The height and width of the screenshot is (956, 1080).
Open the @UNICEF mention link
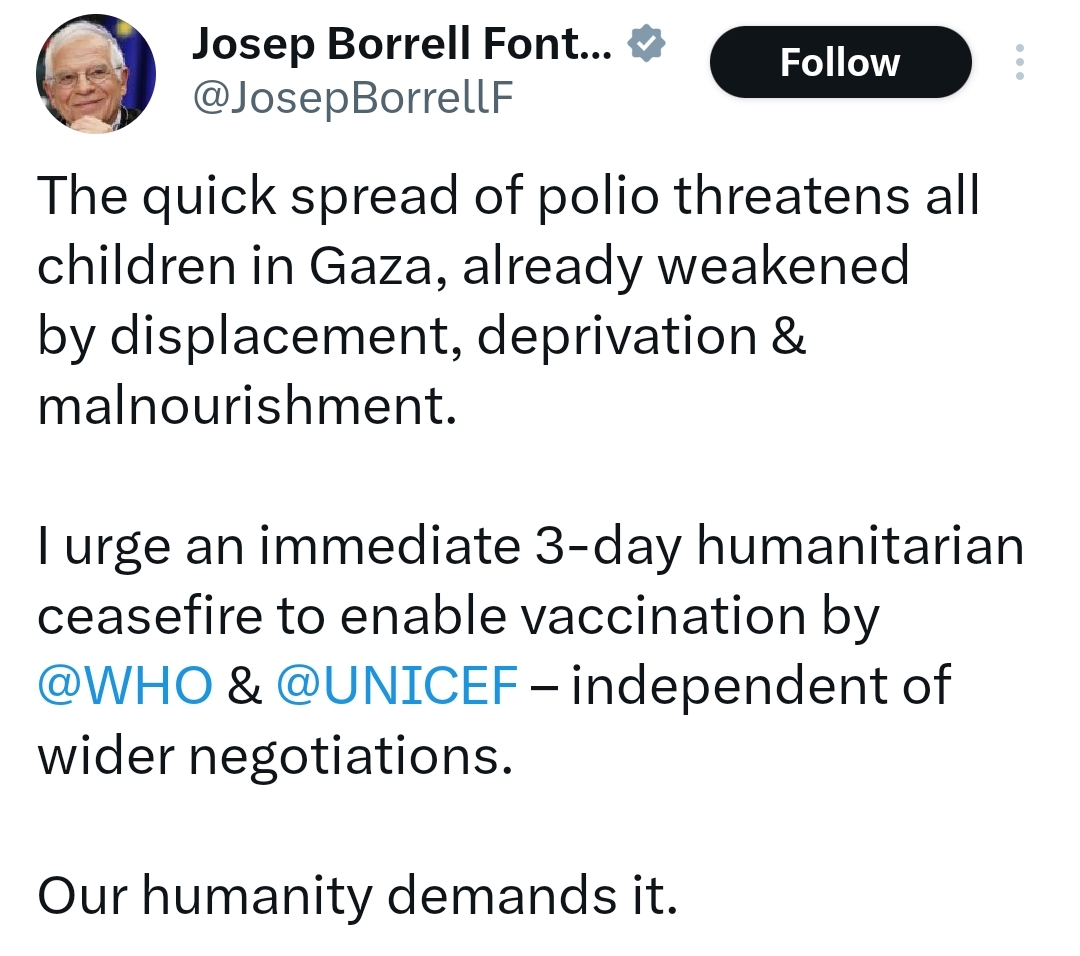point(396,686)
